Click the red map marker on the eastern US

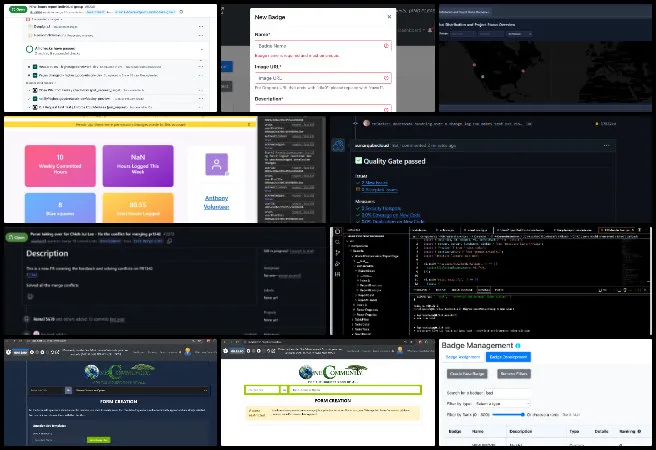tap(523, 71)
